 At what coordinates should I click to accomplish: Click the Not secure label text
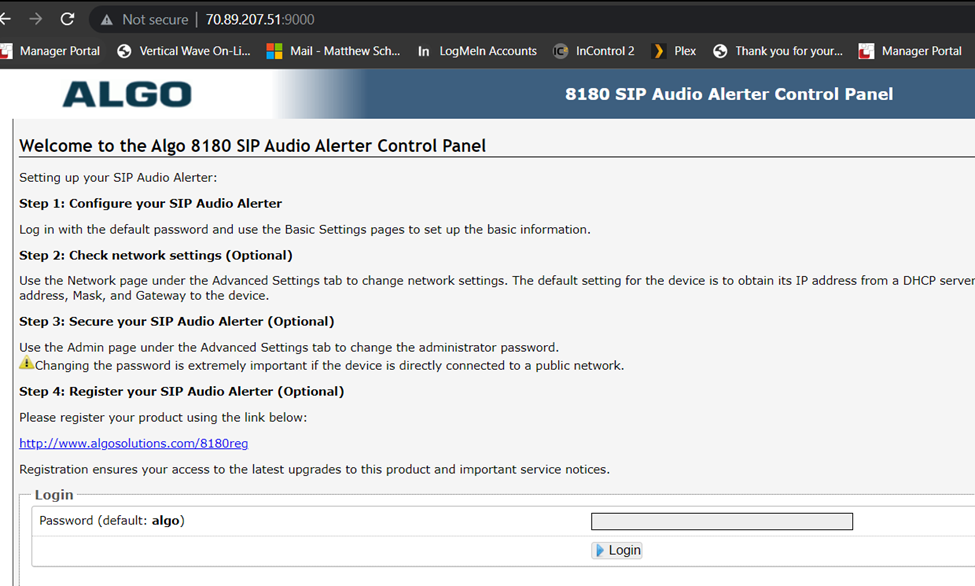(x=155, y=20)
